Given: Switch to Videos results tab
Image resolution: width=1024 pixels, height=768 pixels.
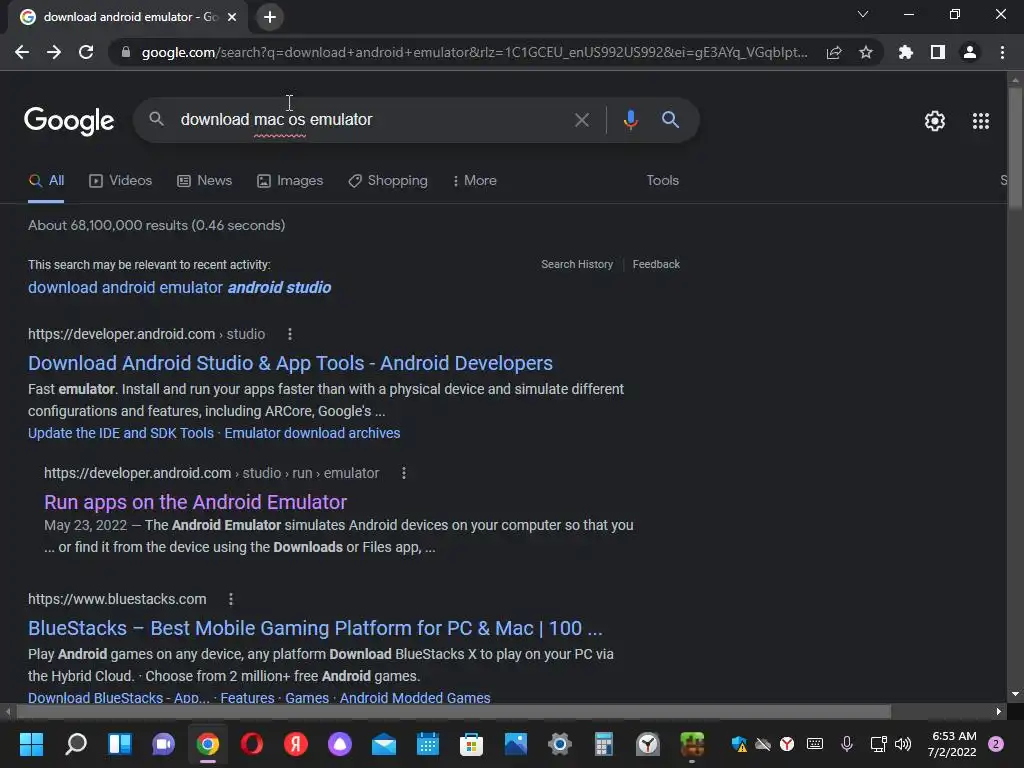Looking at the screenshot, I should pos(121,181).
